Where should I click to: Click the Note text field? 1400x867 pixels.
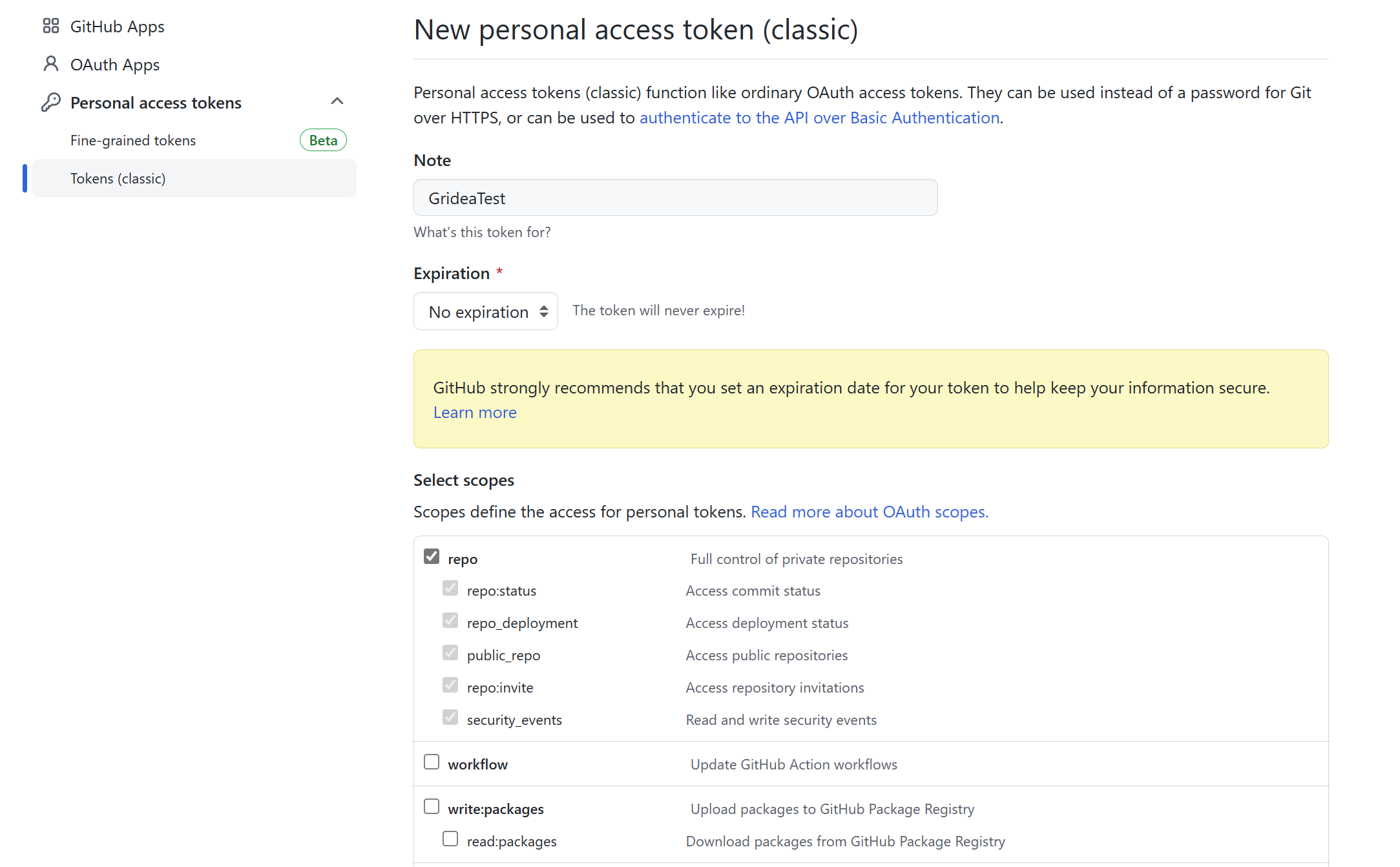675,198
